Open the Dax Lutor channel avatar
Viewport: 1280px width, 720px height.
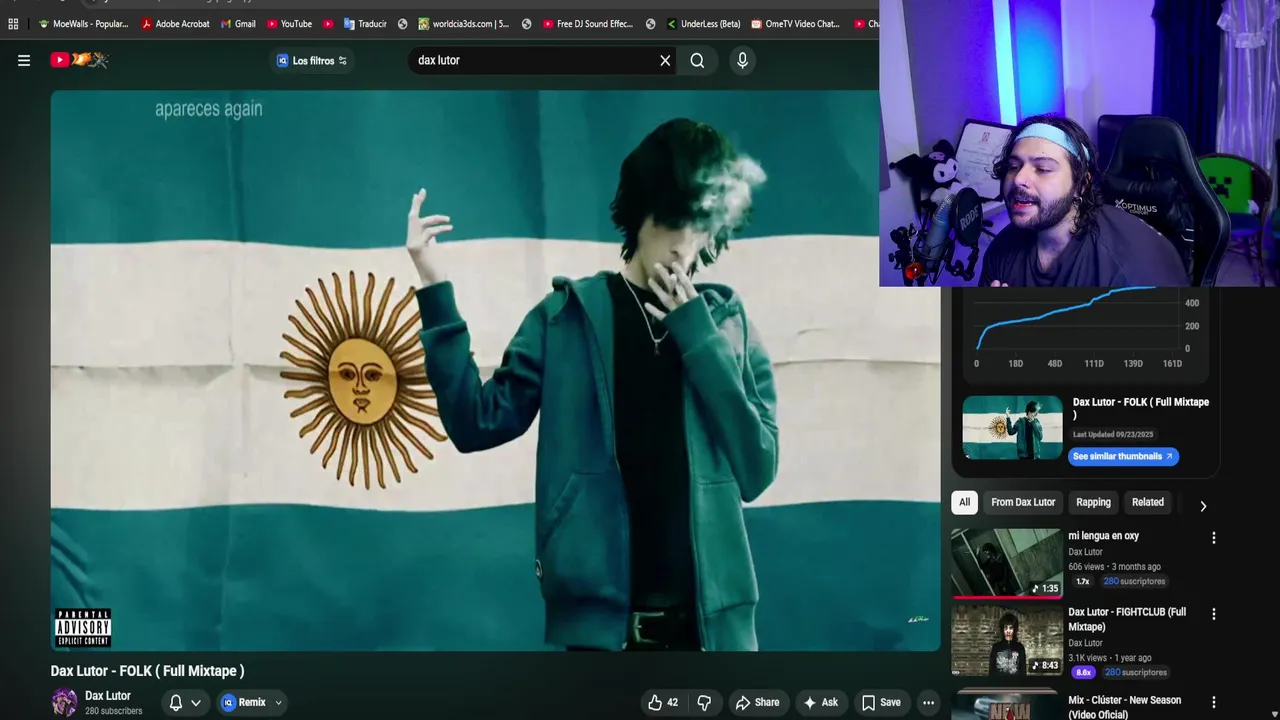point(64,702)
